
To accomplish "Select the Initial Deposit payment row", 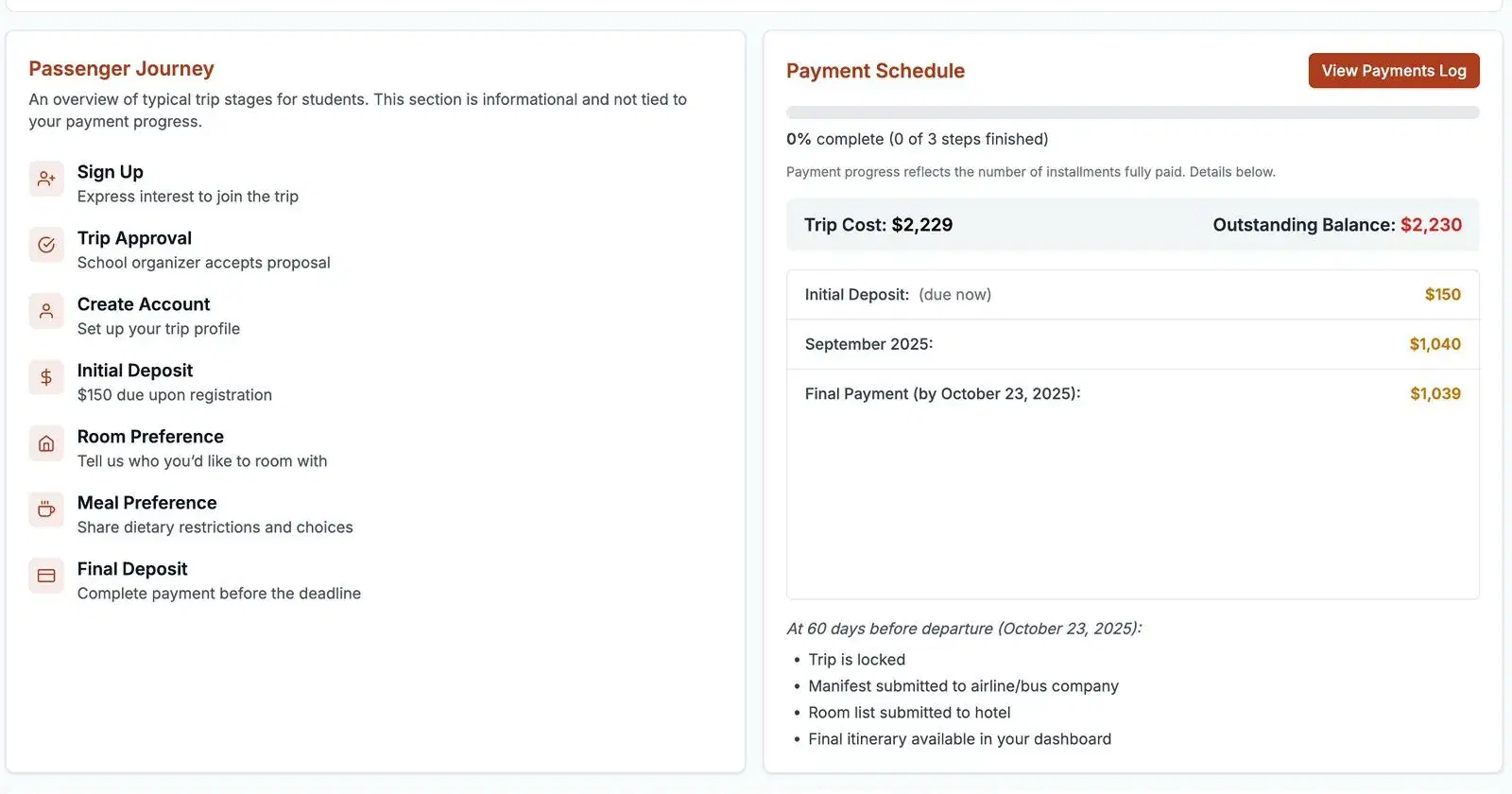I will [1132, 294].
